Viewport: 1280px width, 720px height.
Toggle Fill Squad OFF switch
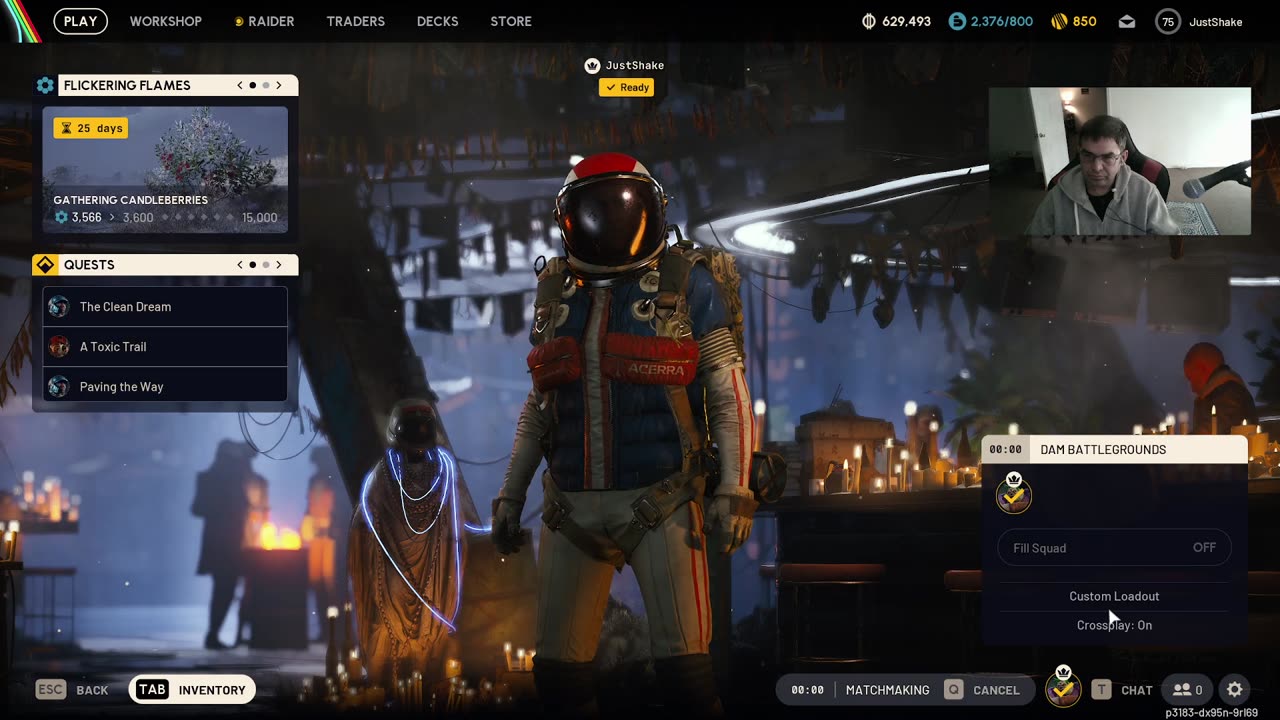pos(1115,548)
